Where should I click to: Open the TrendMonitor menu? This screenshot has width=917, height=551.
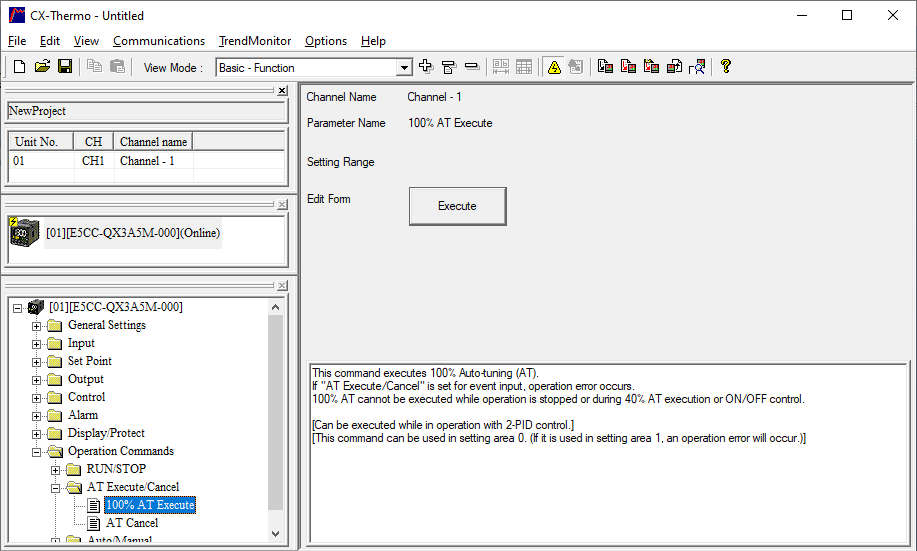point(254,41)
